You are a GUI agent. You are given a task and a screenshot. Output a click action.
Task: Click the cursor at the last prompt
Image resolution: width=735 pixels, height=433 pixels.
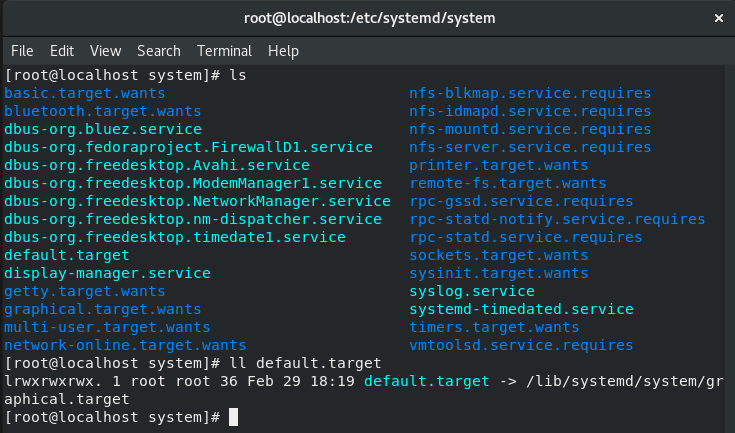coord(233,417)
